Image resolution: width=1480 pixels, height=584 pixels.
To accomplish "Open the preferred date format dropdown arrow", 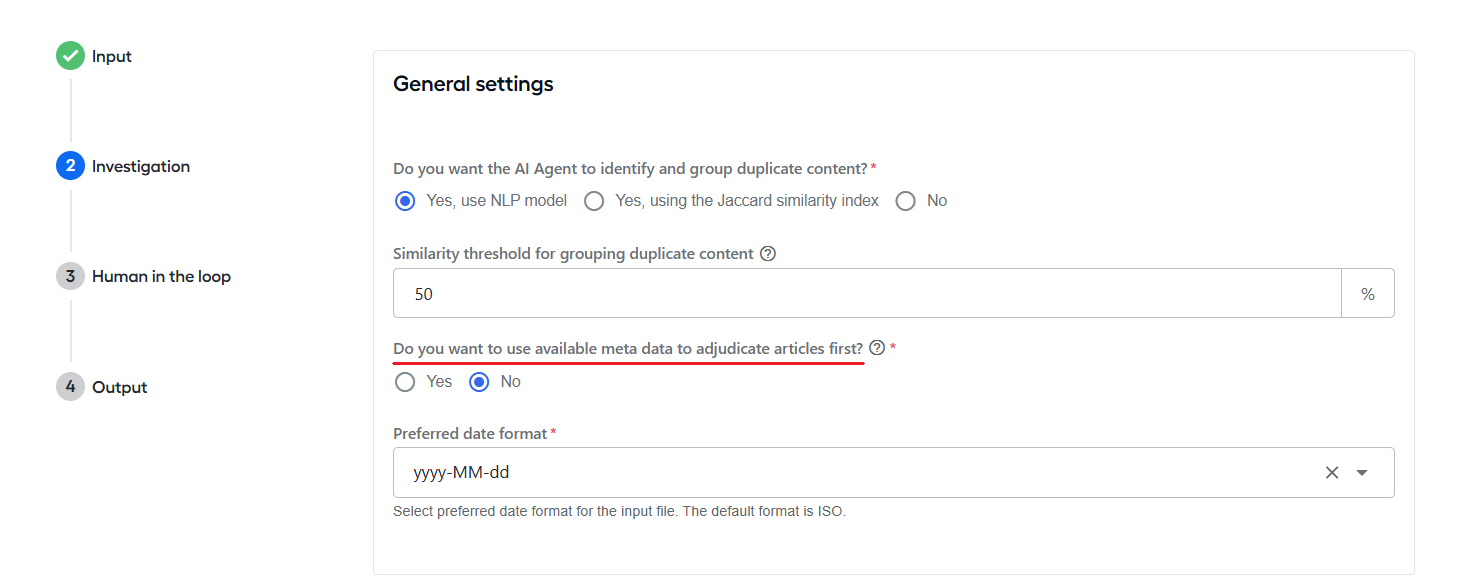I will tap(1362, 473).
